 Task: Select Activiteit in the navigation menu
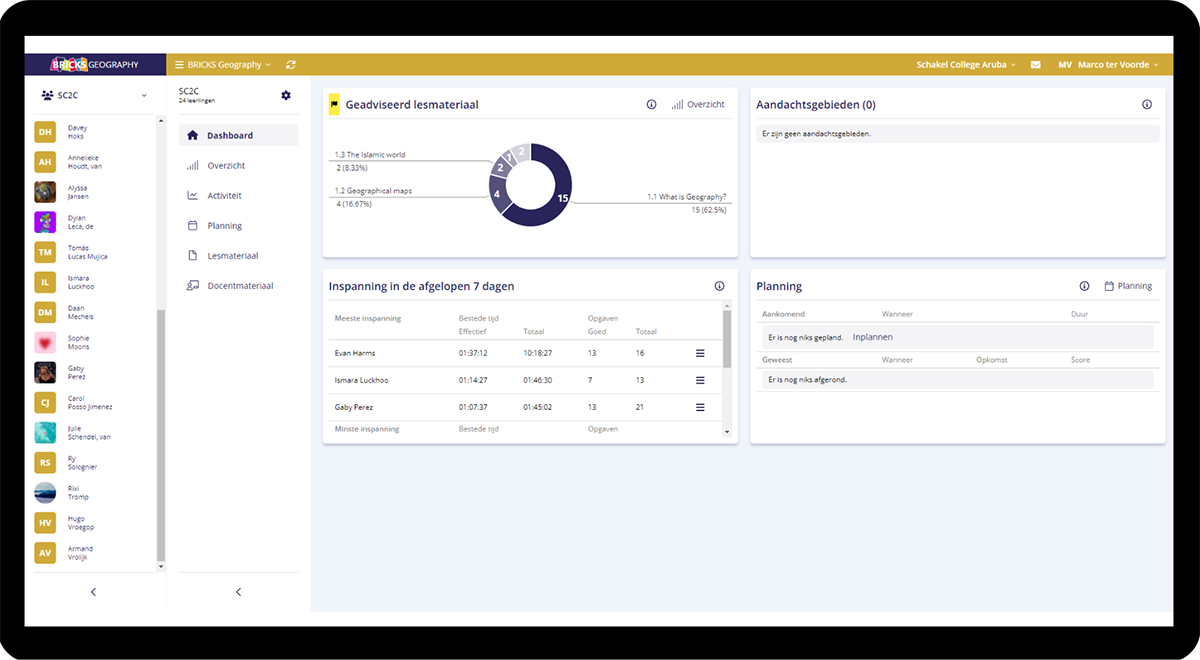coord(224,196)
